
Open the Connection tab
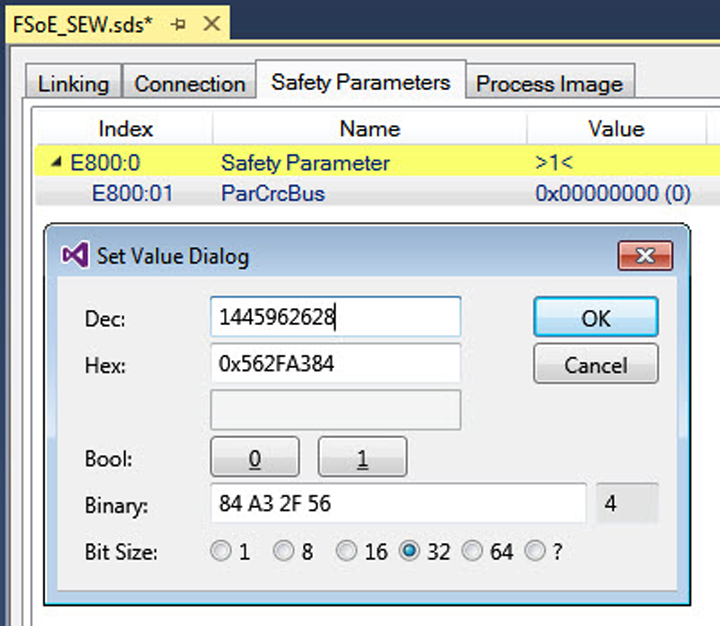189,84
